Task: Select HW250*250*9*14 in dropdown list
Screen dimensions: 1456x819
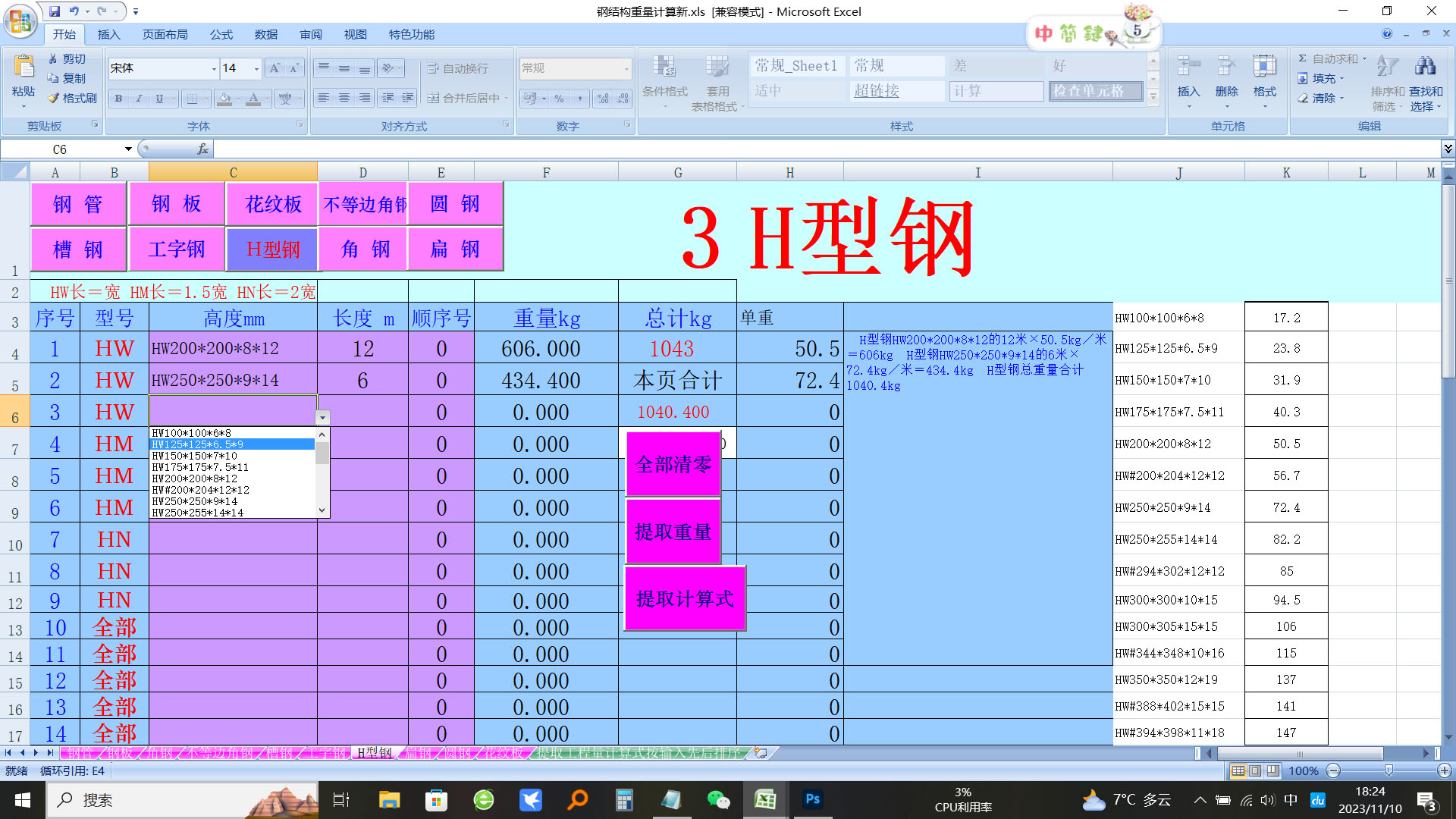Action: [232, 501]
